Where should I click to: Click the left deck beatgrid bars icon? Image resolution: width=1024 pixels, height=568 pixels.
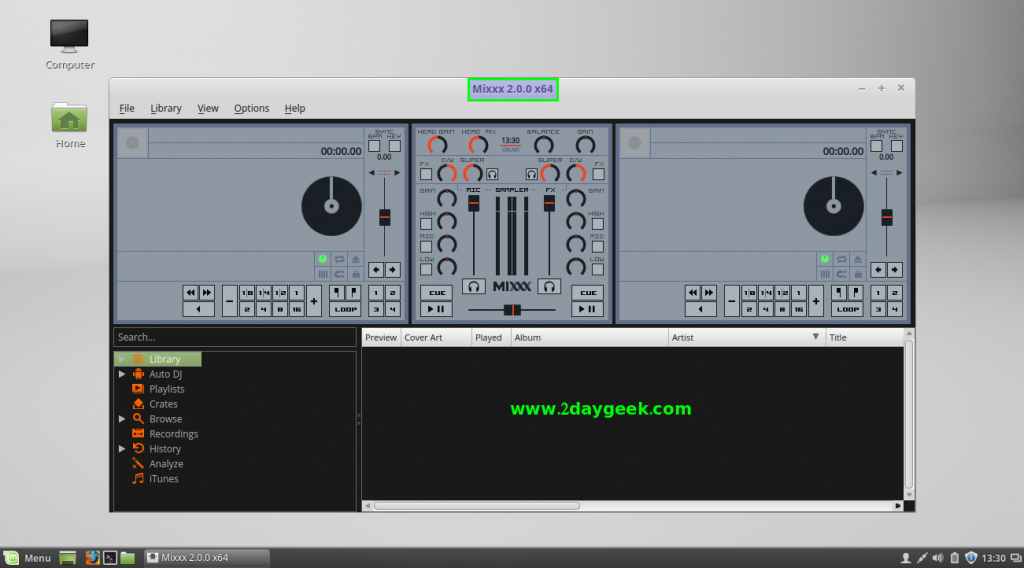click(x=323, y=274)
